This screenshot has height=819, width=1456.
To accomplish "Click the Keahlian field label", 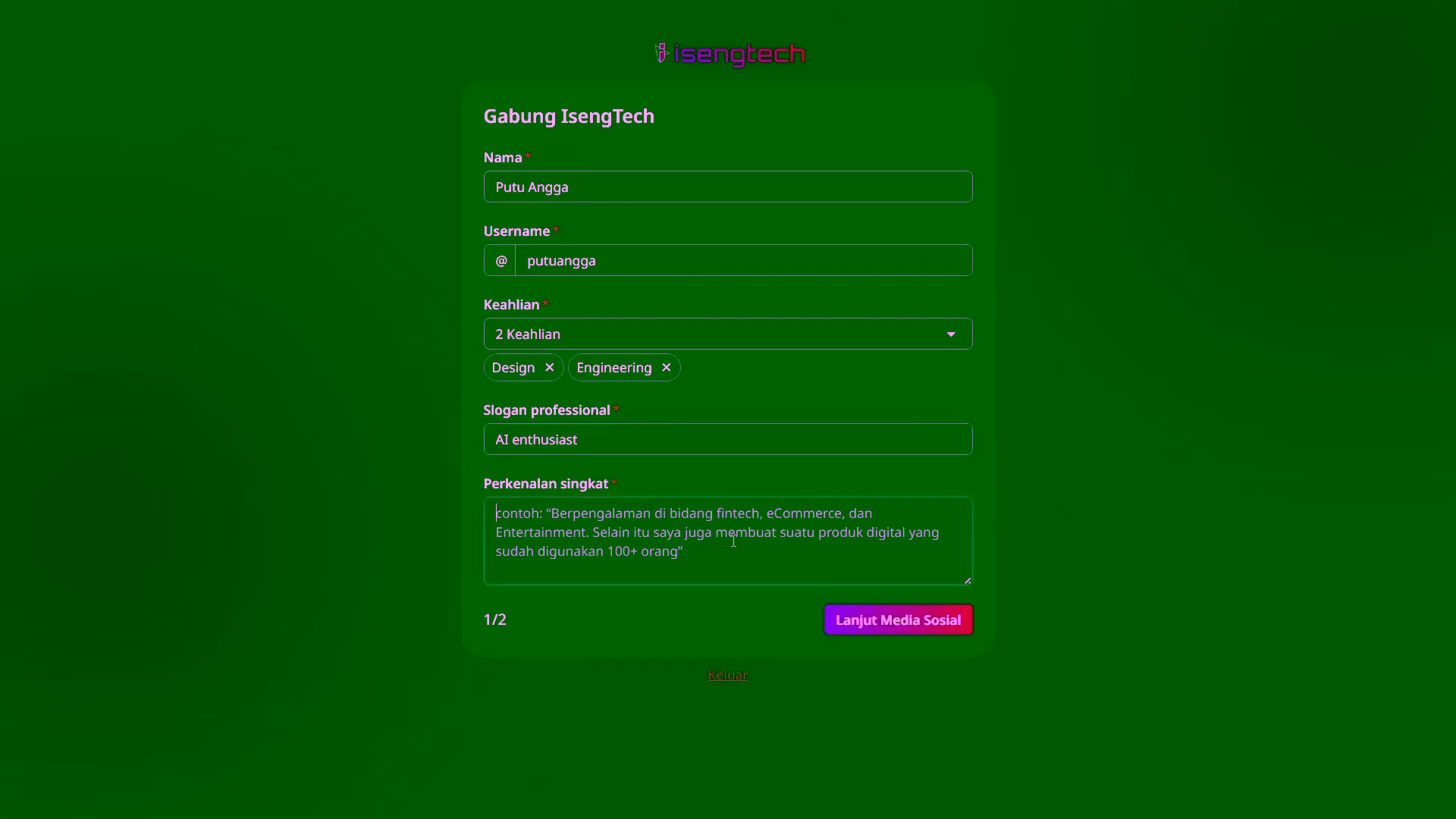I will tap(512, 304).
